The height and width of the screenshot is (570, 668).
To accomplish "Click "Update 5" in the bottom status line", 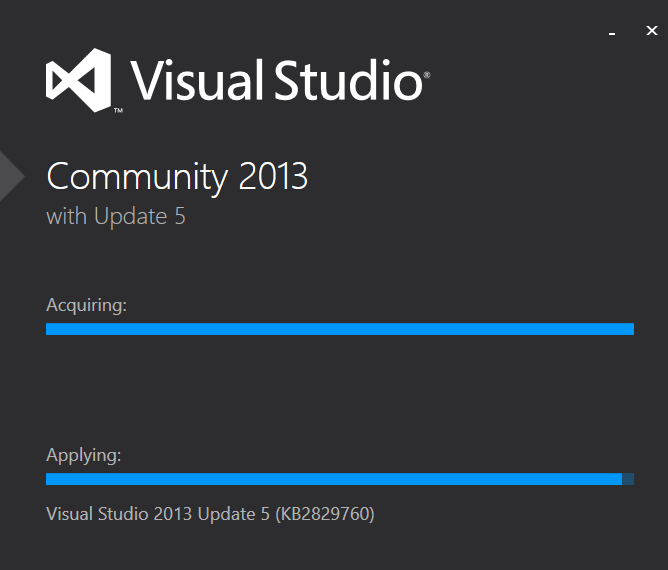I will [x=234, y=514].
